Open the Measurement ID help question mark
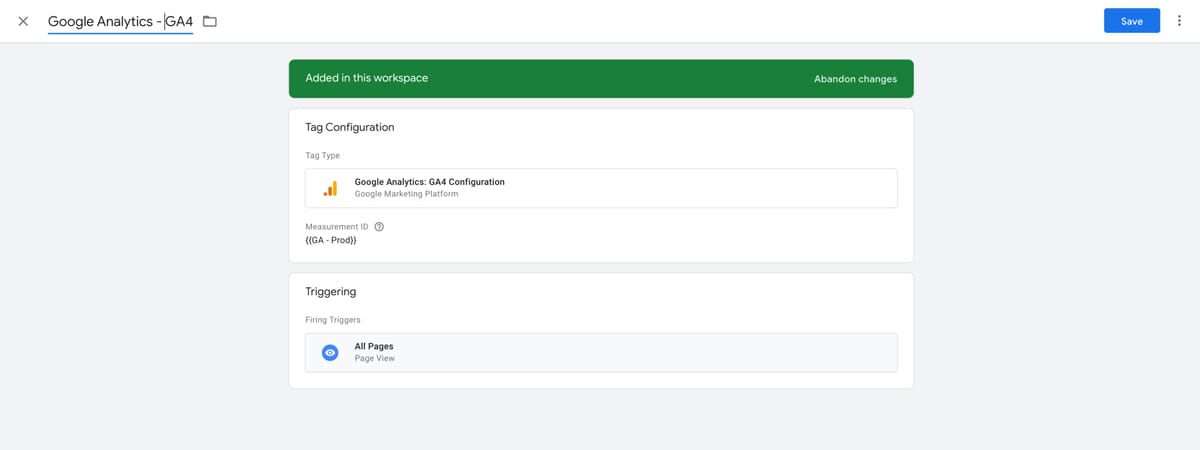Image resolution: width=1200 pixels, height=450 pixels. pyautogui.click(x=379, y=227)
